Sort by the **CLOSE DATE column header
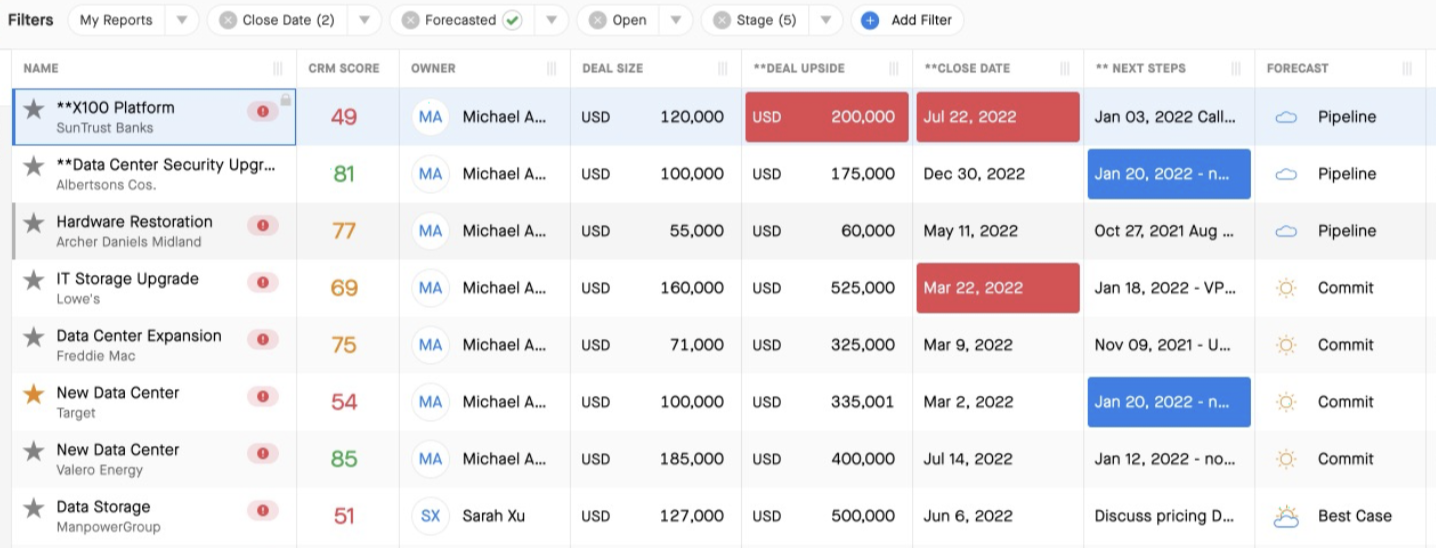Image resolution: width=1436 pixels, height=548 pixels. pyautogui.click(x=967, y=68)
